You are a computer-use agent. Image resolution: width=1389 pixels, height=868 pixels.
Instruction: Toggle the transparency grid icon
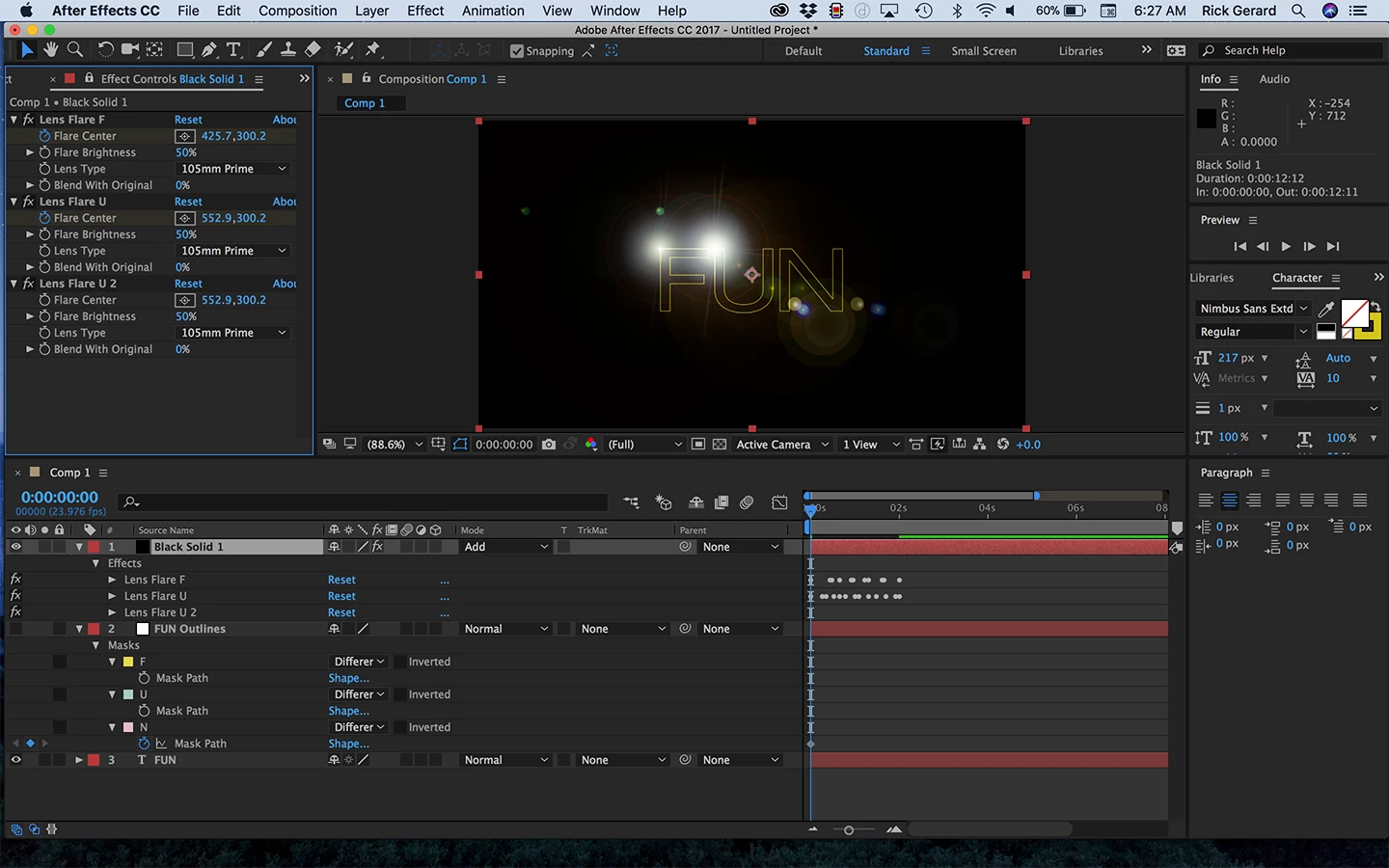click(x=720, y=445)
